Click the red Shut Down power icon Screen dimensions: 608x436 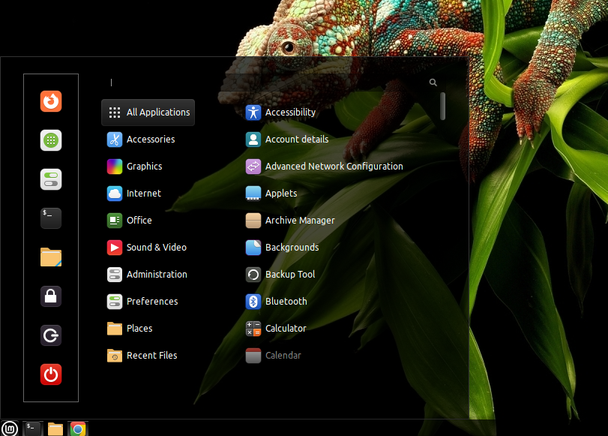tap(51, 374)
